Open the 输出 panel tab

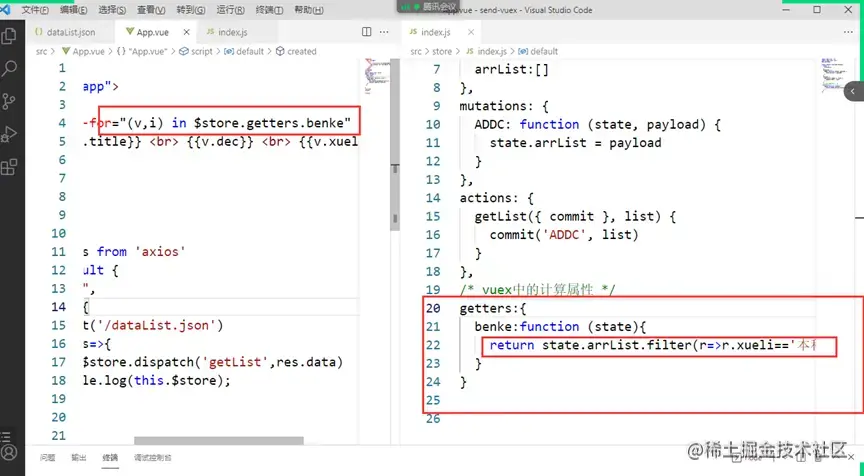[79, 457]
